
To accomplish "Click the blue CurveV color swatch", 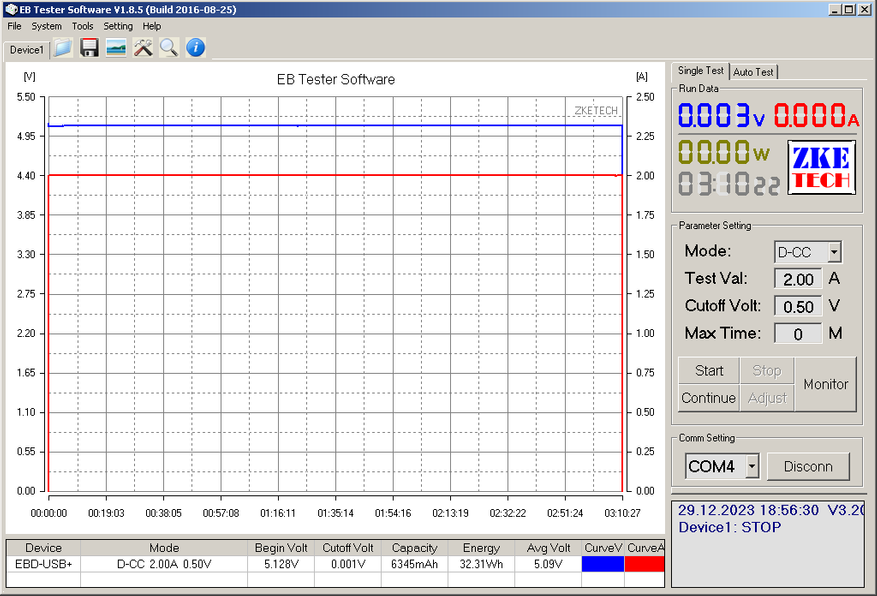I will point(602,564).
